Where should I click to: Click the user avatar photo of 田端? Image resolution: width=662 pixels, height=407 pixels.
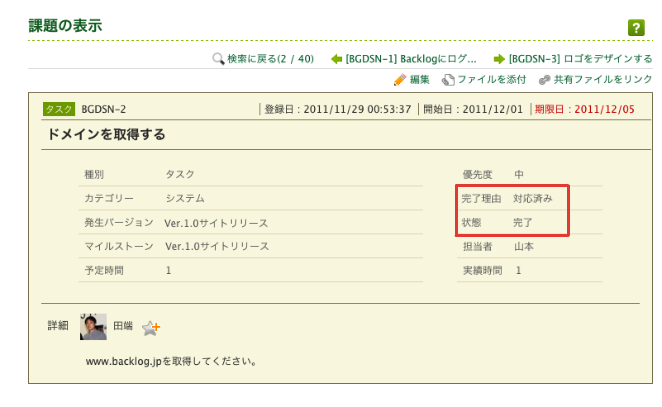pyautogui.click(x=93, y=327)
